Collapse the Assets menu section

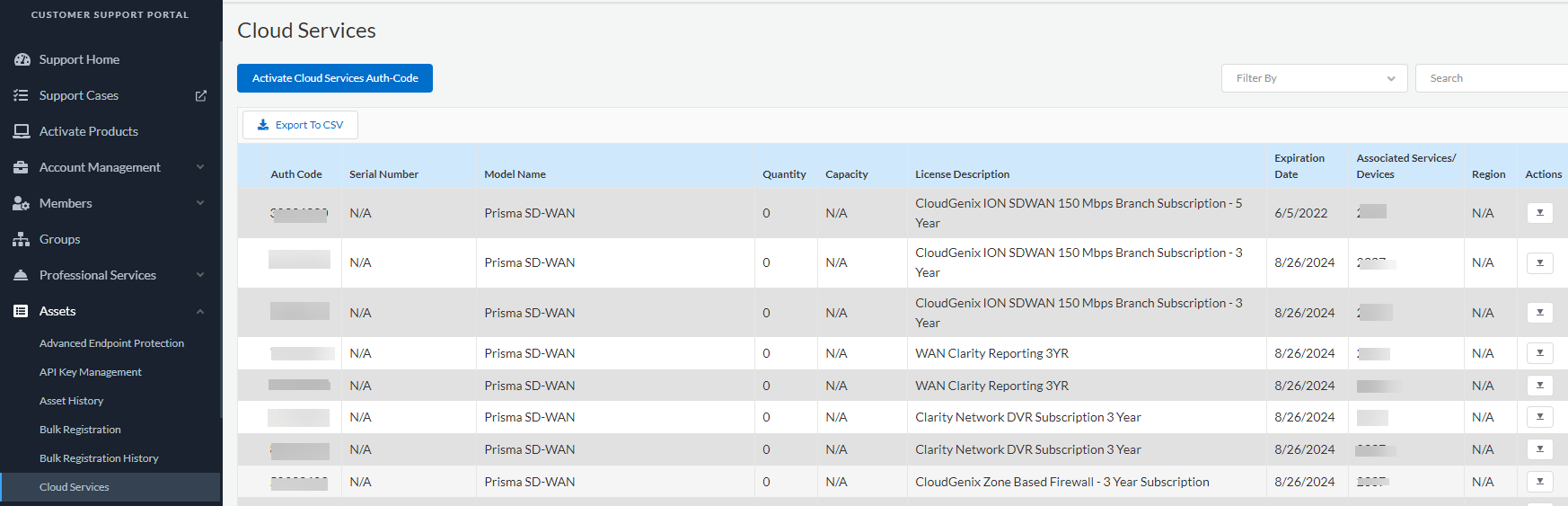(200, 311)
